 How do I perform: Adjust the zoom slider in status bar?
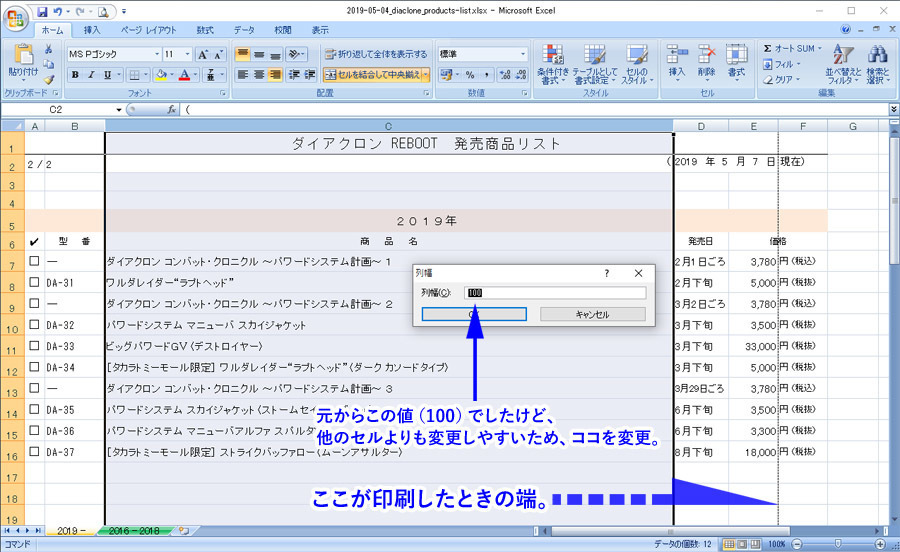click(x=838, y=543)
